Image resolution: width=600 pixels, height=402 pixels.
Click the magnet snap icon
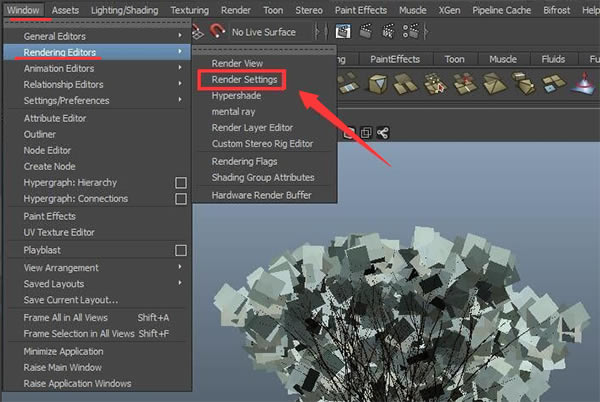click(x=217, y=32)
